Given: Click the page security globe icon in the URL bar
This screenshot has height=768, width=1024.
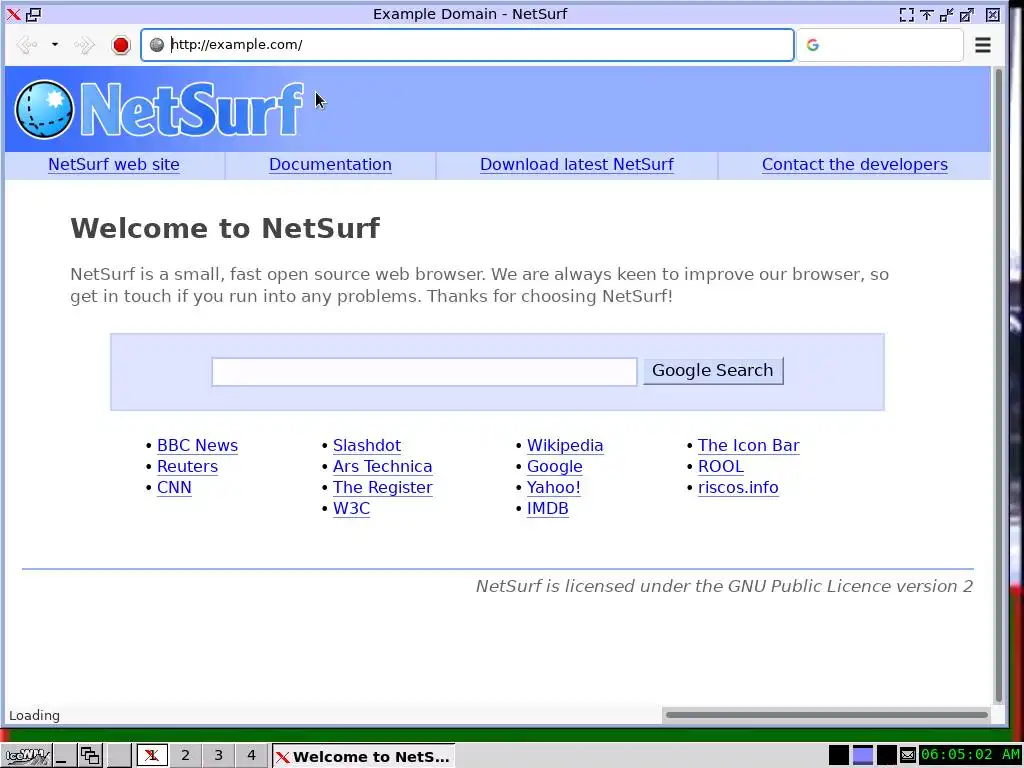Looking at the screenshot, I should [157, 44].
